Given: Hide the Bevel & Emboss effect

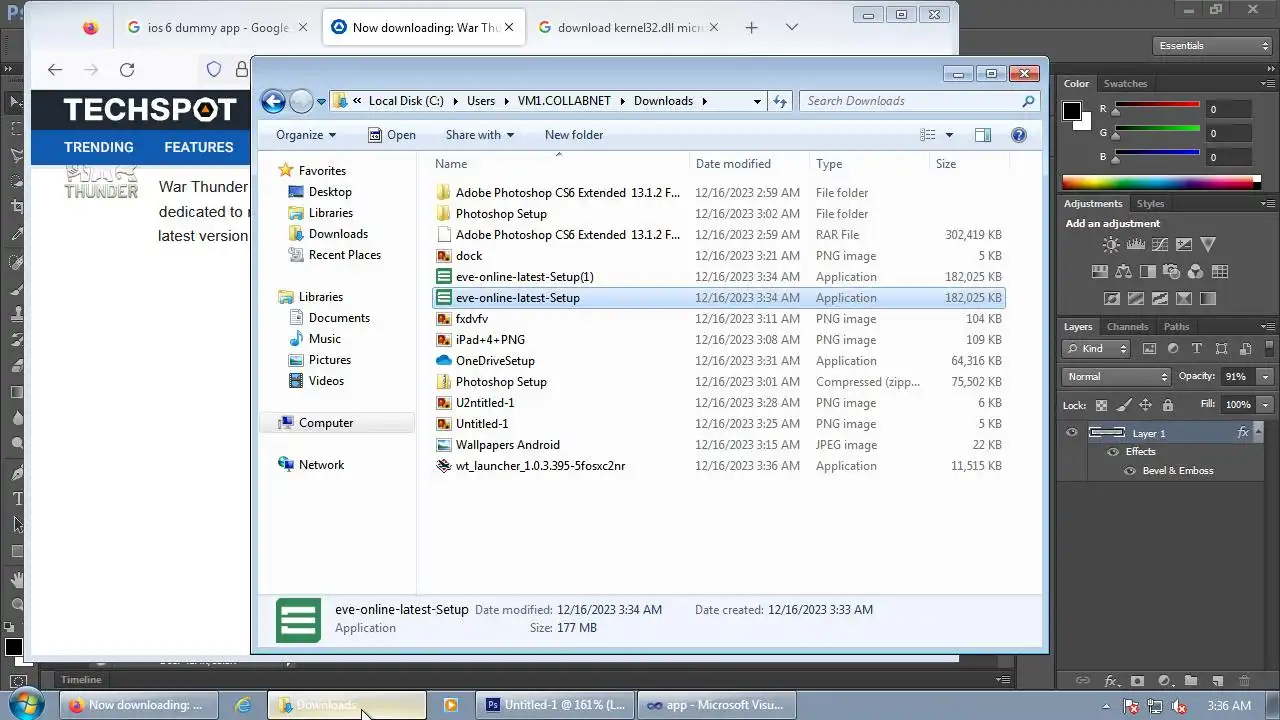Looking at the screenshot, I should coord(1130,471).
